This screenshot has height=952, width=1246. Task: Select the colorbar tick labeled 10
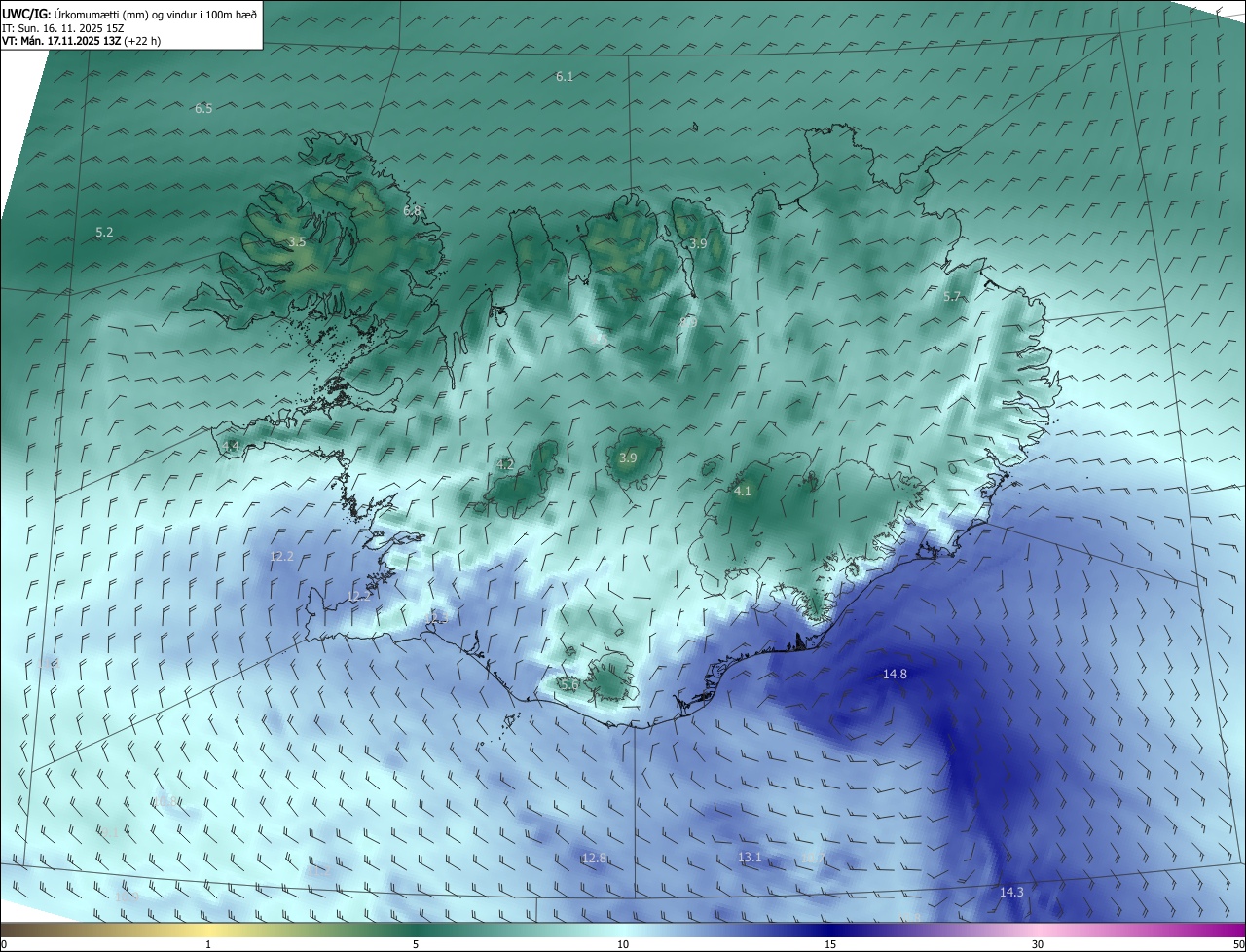pyautogui.click(x=623, y=944)
